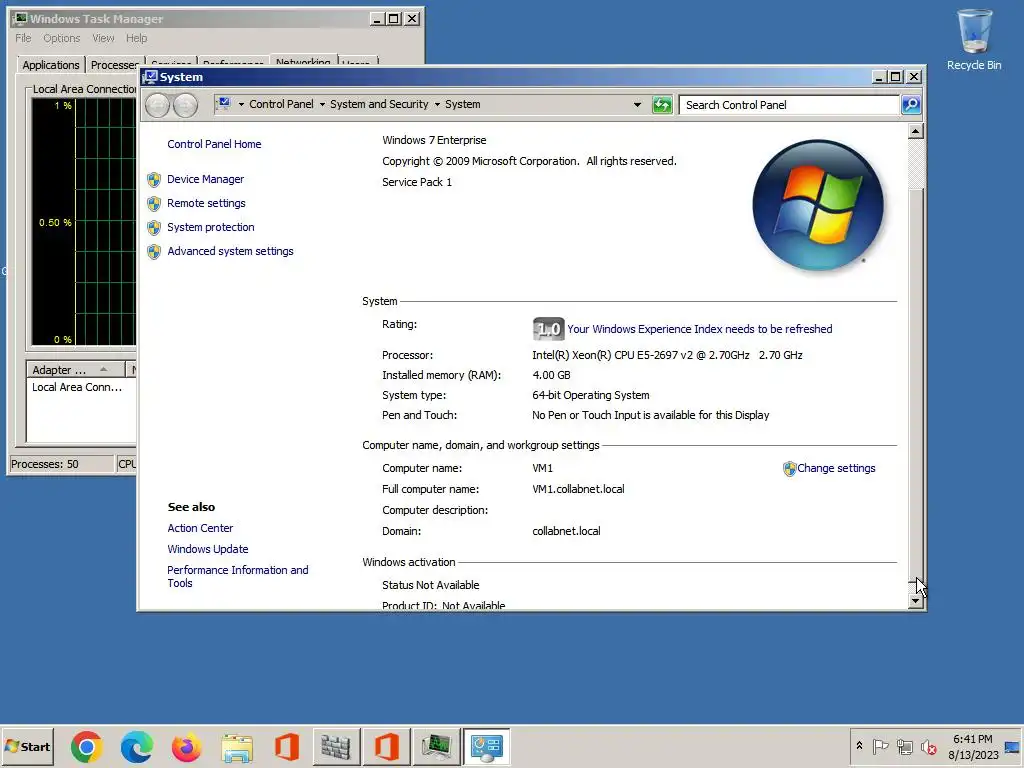Open Remote settings

tap(206, 203)
